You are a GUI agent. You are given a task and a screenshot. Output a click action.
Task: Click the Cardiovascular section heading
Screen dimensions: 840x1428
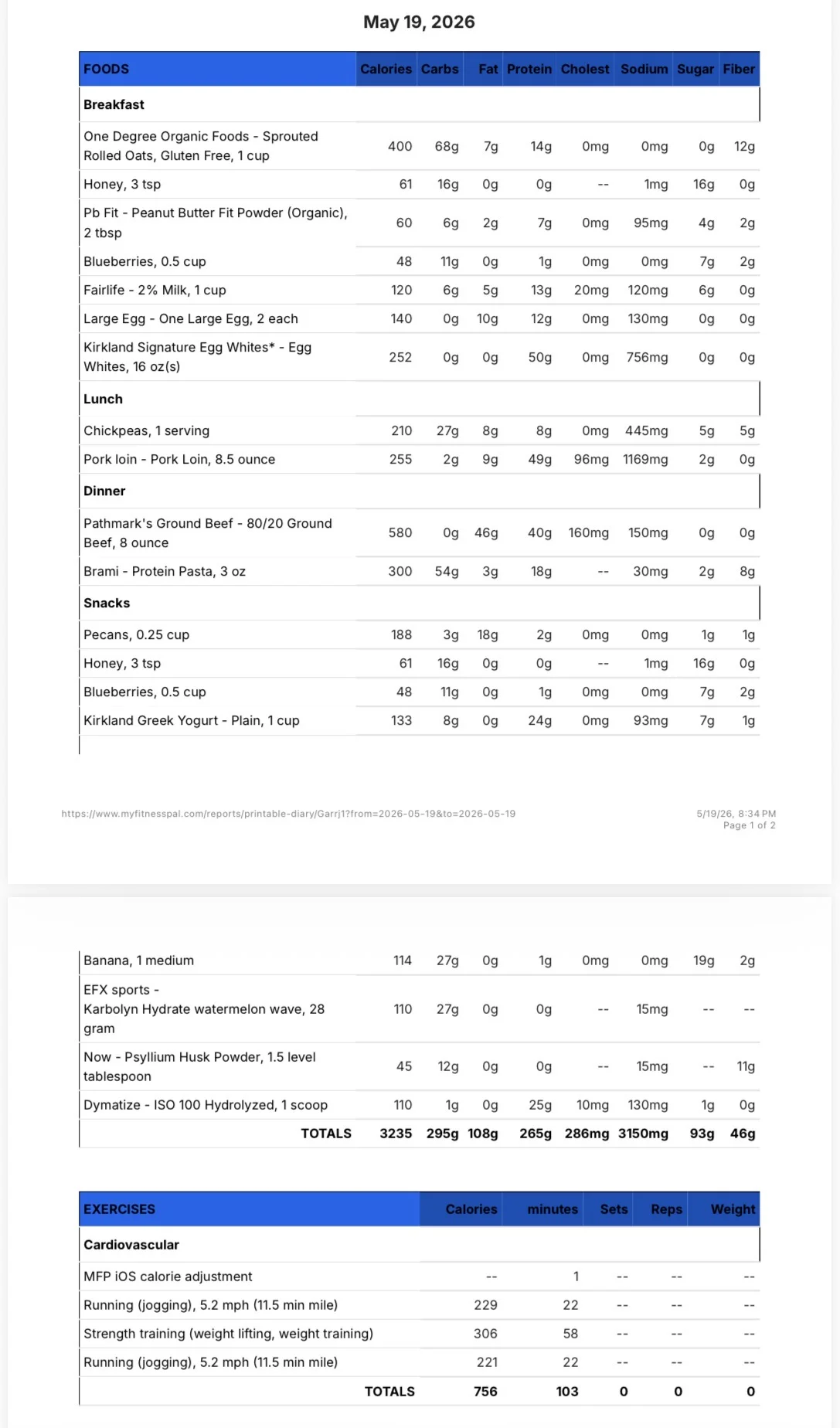click(x=131, y=1244)
